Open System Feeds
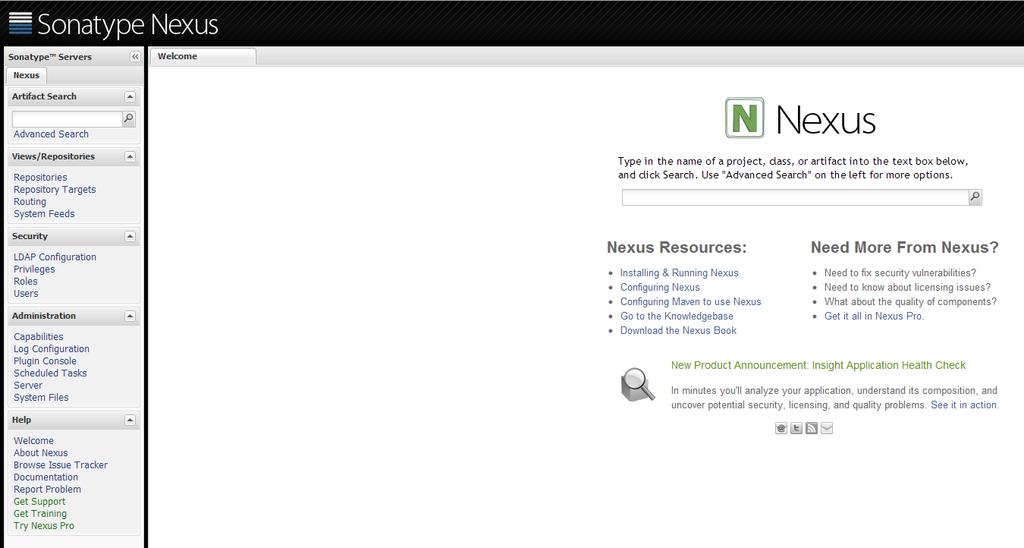The image size is (1024, 548). [x=44, y=214]
